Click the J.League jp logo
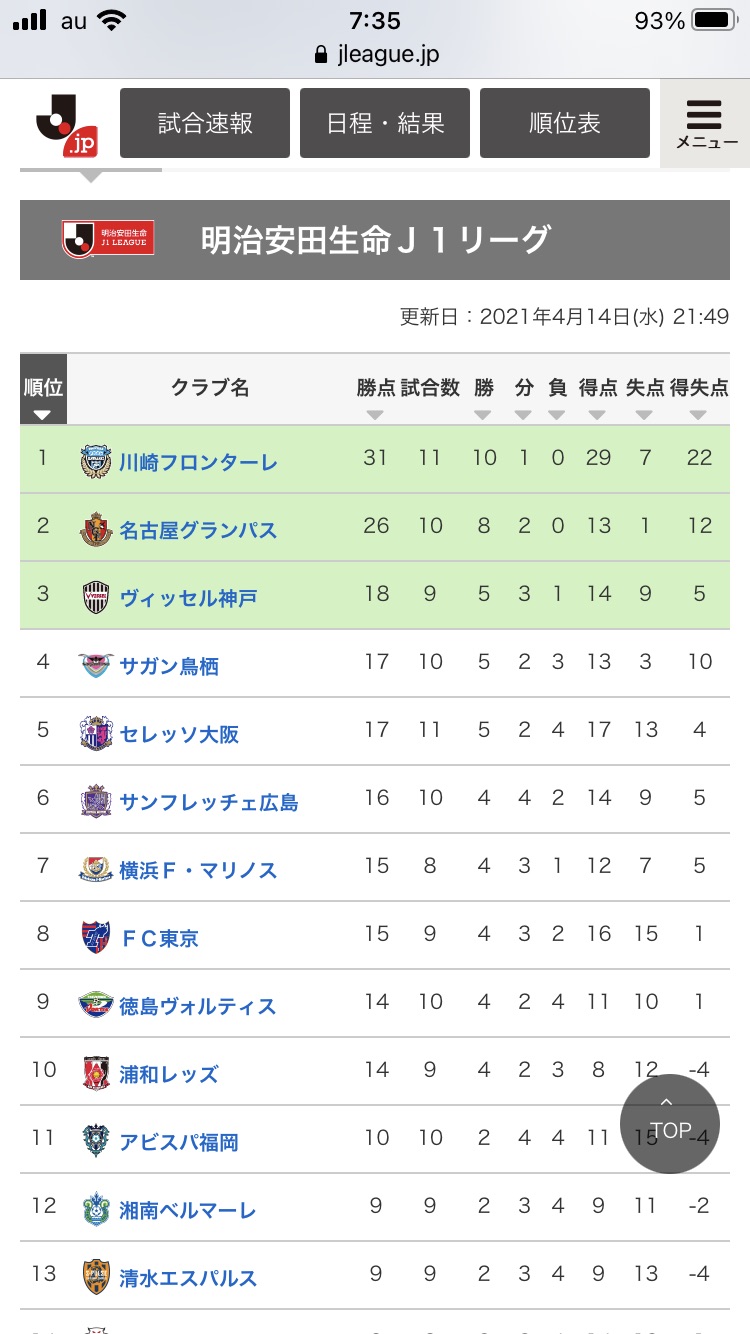Image resolution: width=750 pixels, height=1334 pixels. point(65,124)
